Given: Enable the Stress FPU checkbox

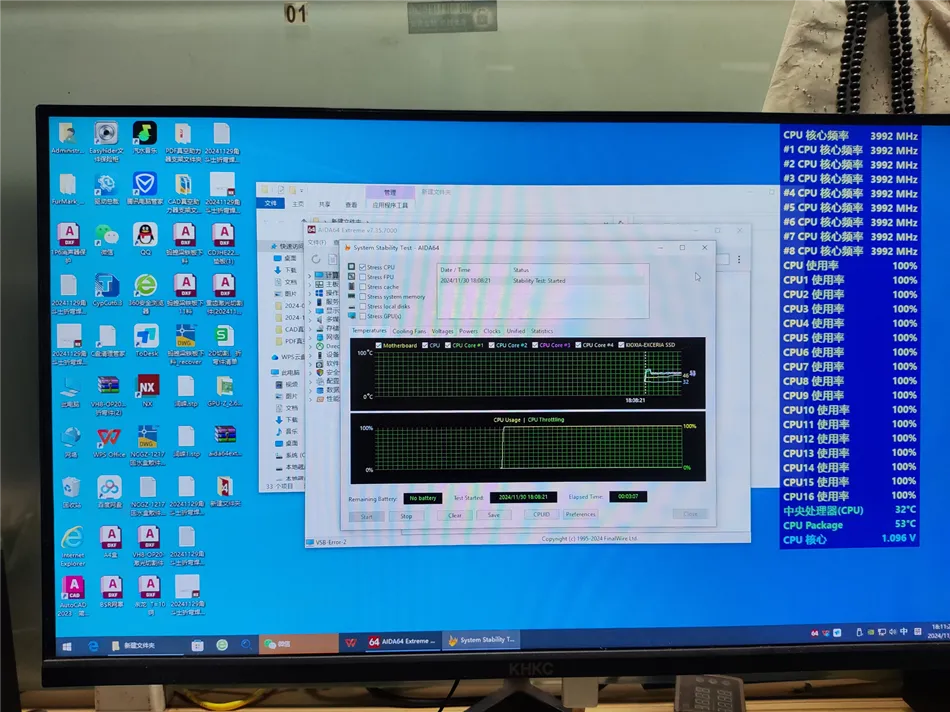Looking at the screenshot, I should 362,277.
